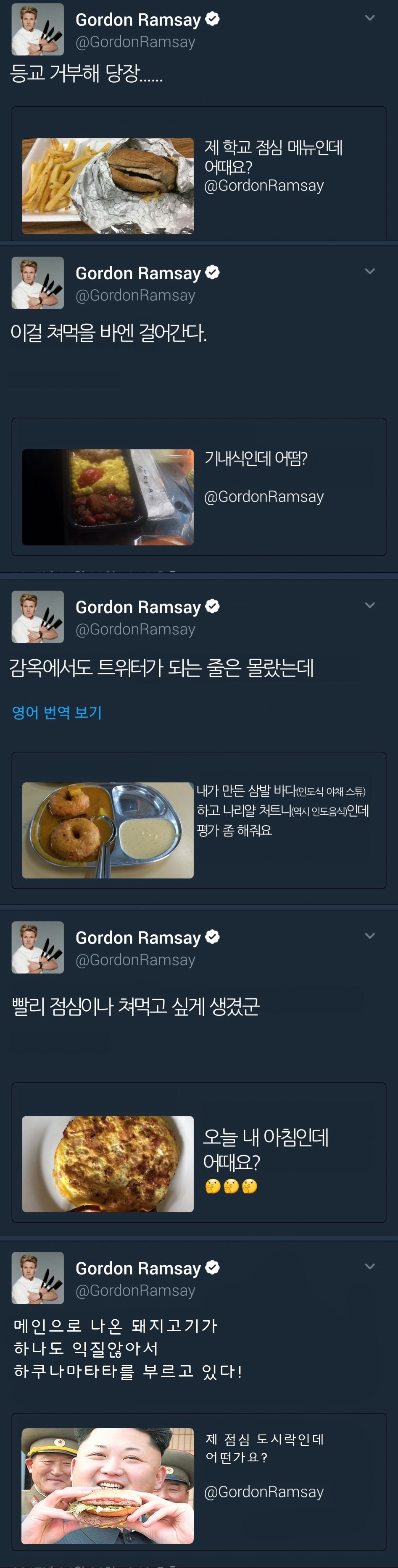Screen dimensions: 398x1568
Task: Click @GordonRamsay mention in school lunch quote
Action: (x=264, y=186)
